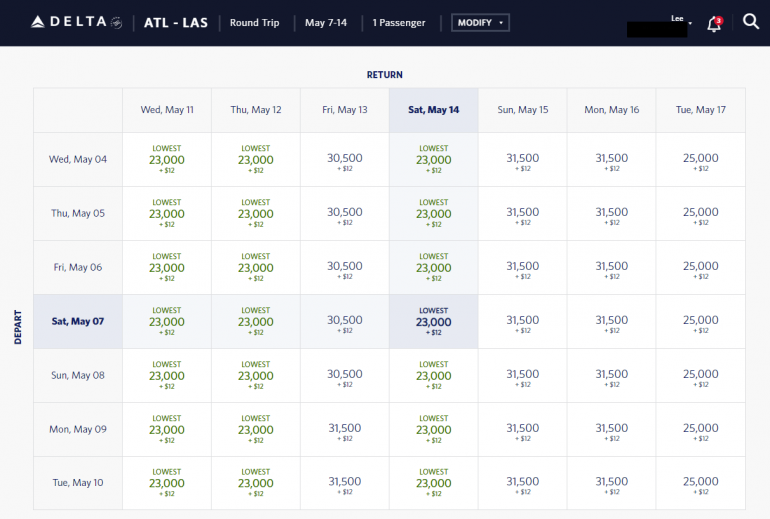Click the May 7-14 dates
This screenshot has width=770, height=519.
[x=328, y=22]
